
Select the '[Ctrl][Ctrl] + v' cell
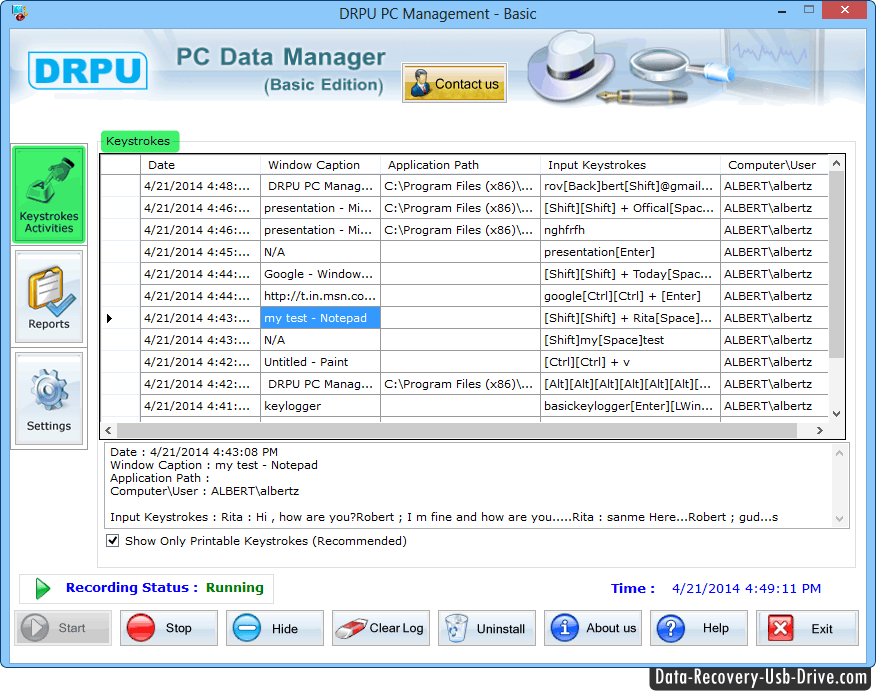coord(630,362)
